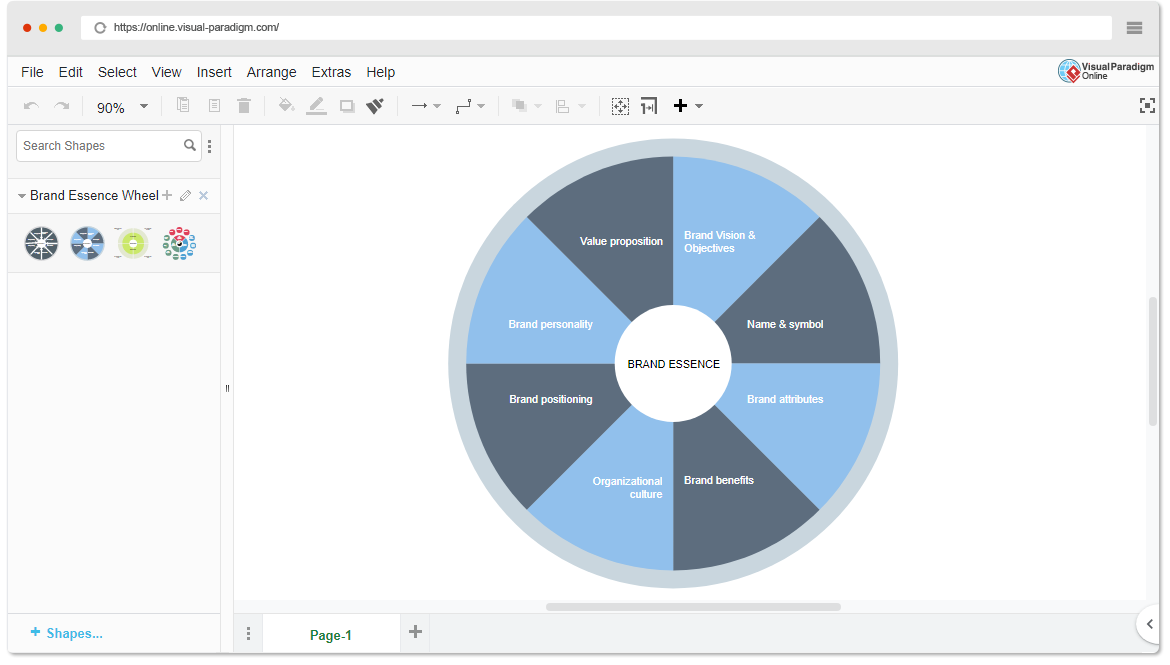Open the Arrange menu
1170x665 pixels.
(271, 72)
